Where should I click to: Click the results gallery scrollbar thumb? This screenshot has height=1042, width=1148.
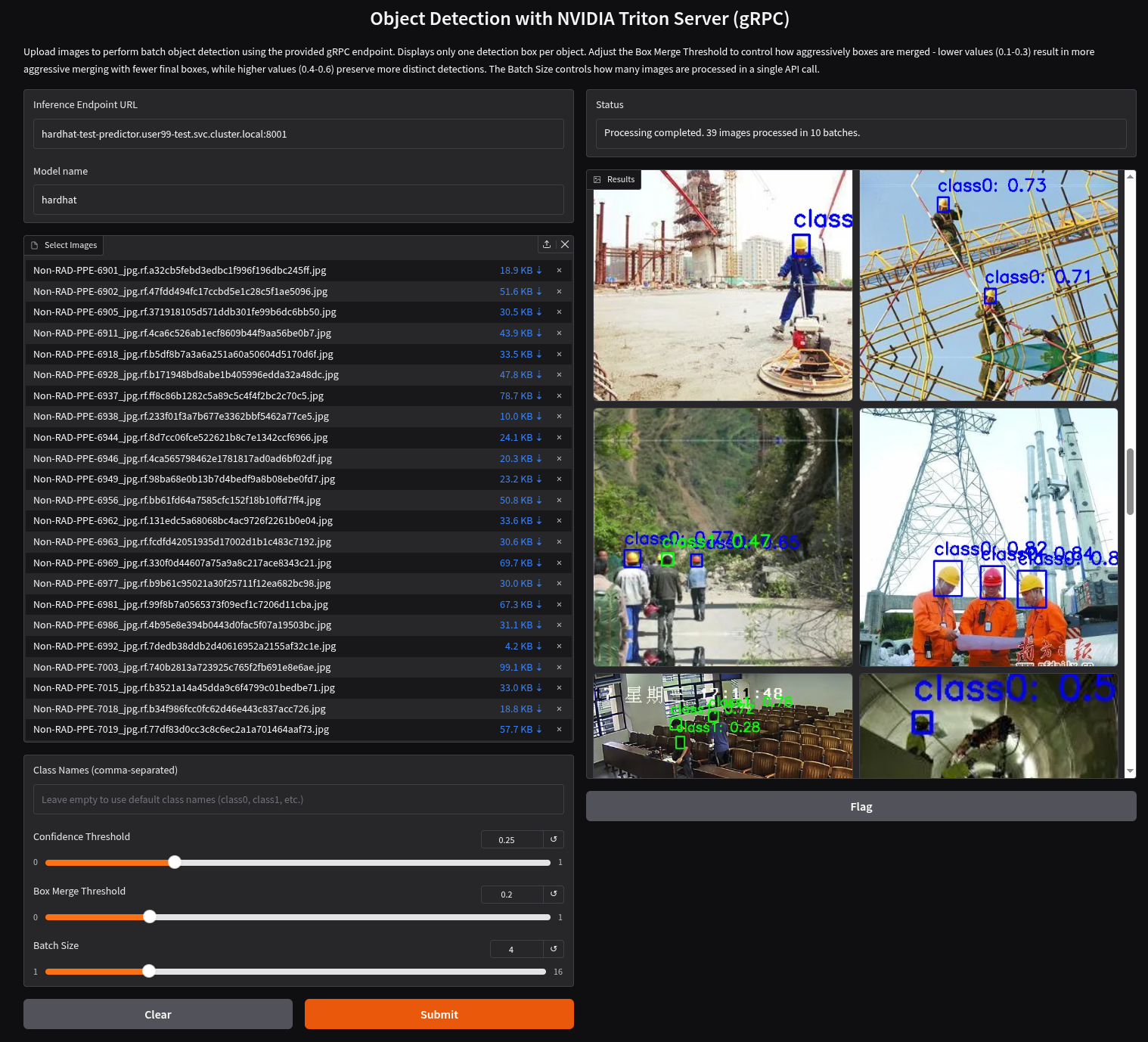click(x=1131, y=482)
